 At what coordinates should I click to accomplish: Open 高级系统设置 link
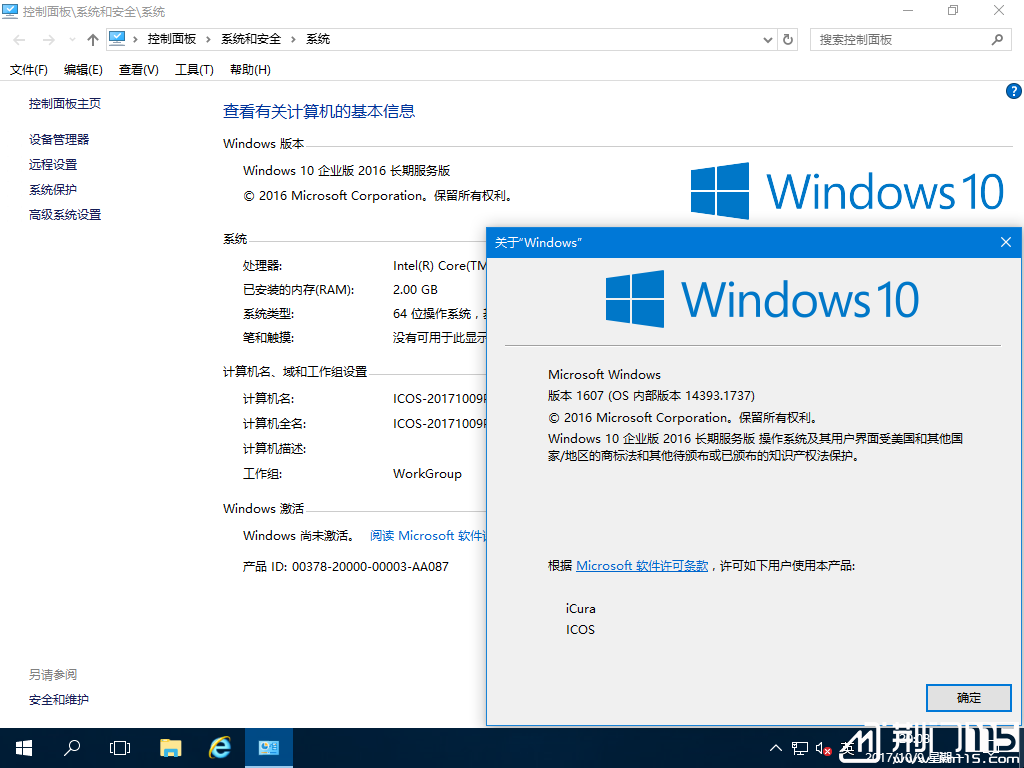click(65, 215)
